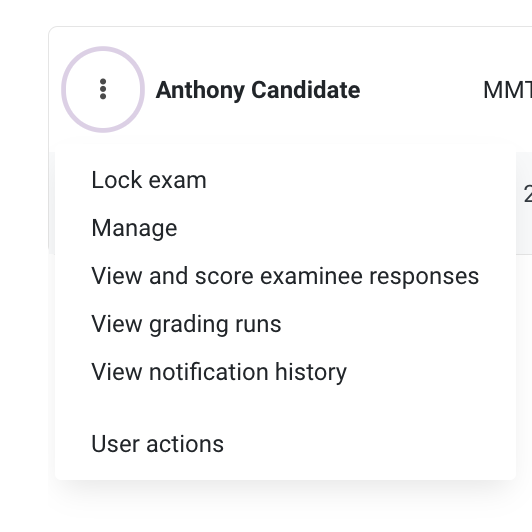Screen dimensions: 532x532
Task: Close menu via the circled options button
Action: [x=103, y=90]
